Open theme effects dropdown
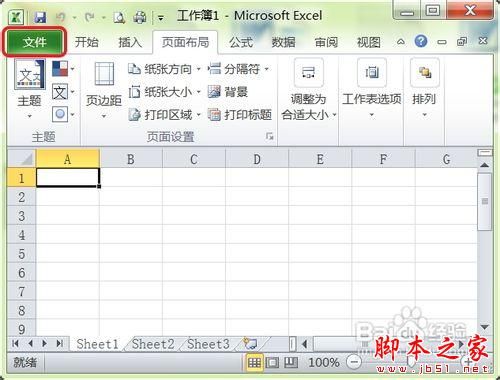Viewport: 500px width, 380px height. (63, 115)
